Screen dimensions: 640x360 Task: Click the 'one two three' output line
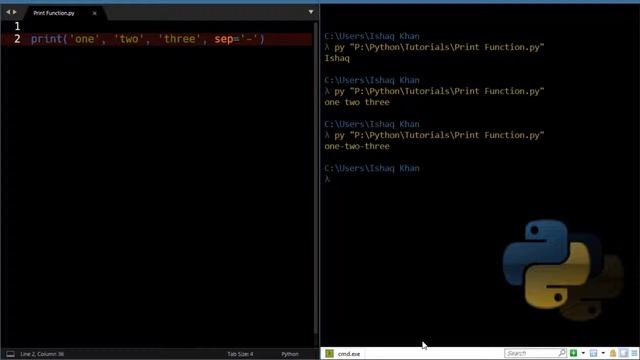click(357, 102)
